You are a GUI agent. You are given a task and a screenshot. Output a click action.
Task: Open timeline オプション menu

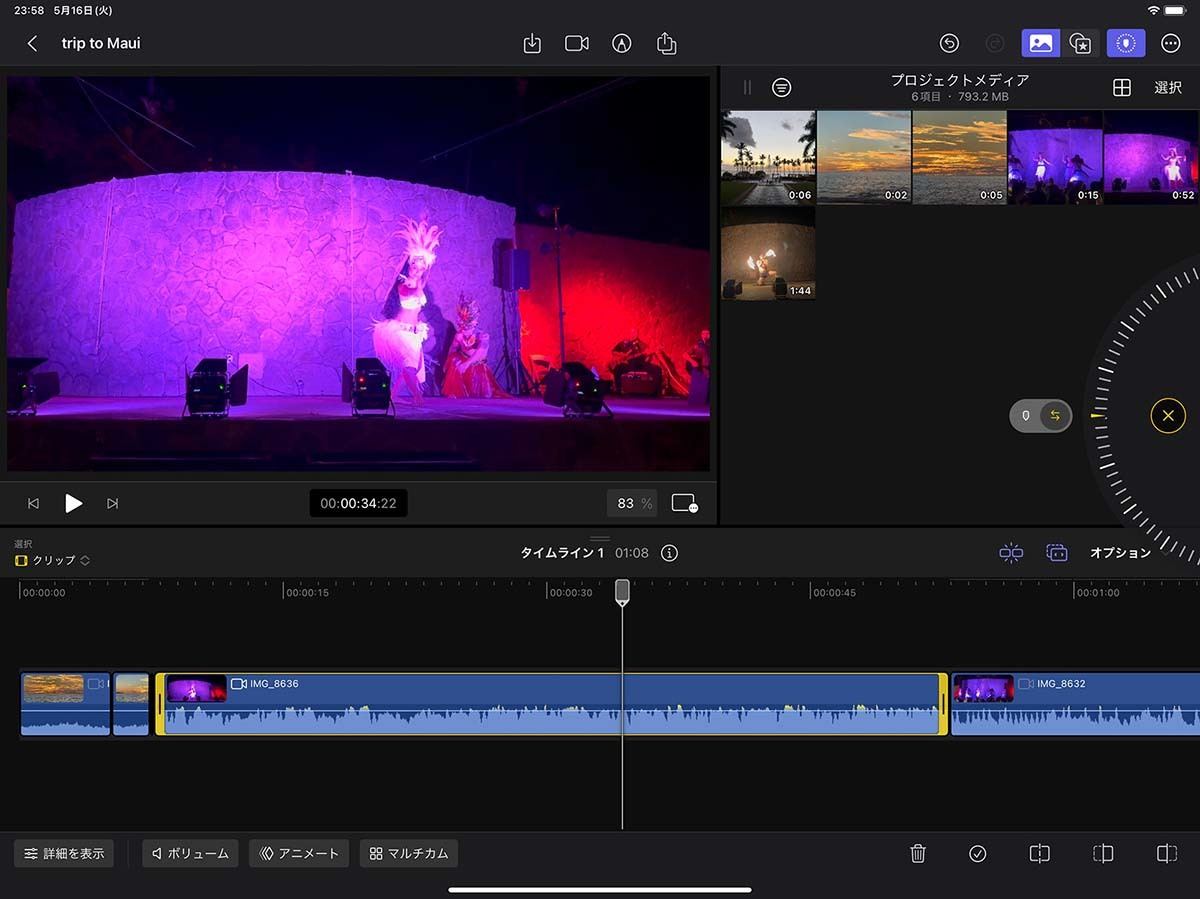(x=1120, y=553)
